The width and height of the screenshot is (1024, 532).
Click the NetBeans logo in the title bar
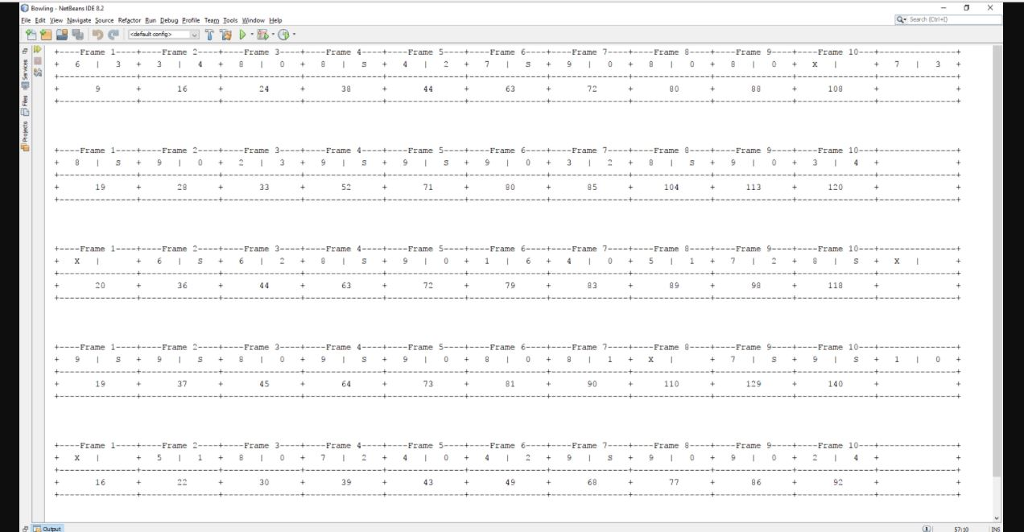click(25, 8)
